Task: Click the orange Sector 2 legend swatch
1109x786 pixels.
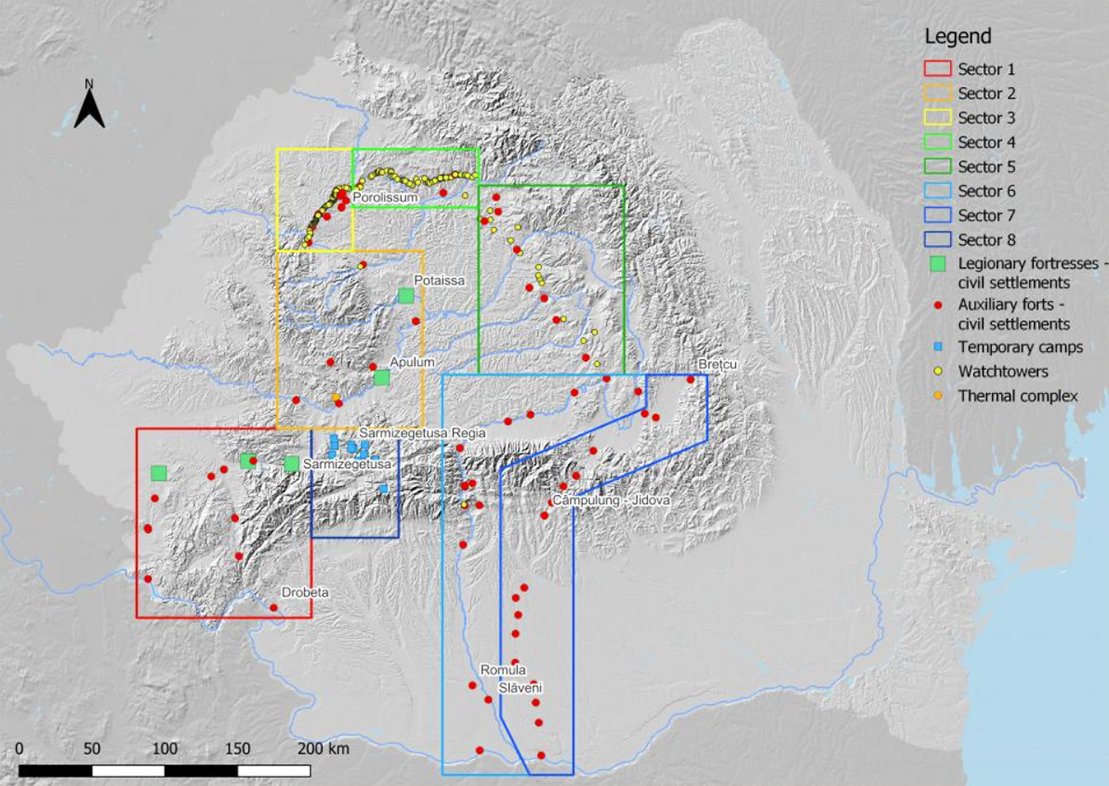Action: pos(937,93)
